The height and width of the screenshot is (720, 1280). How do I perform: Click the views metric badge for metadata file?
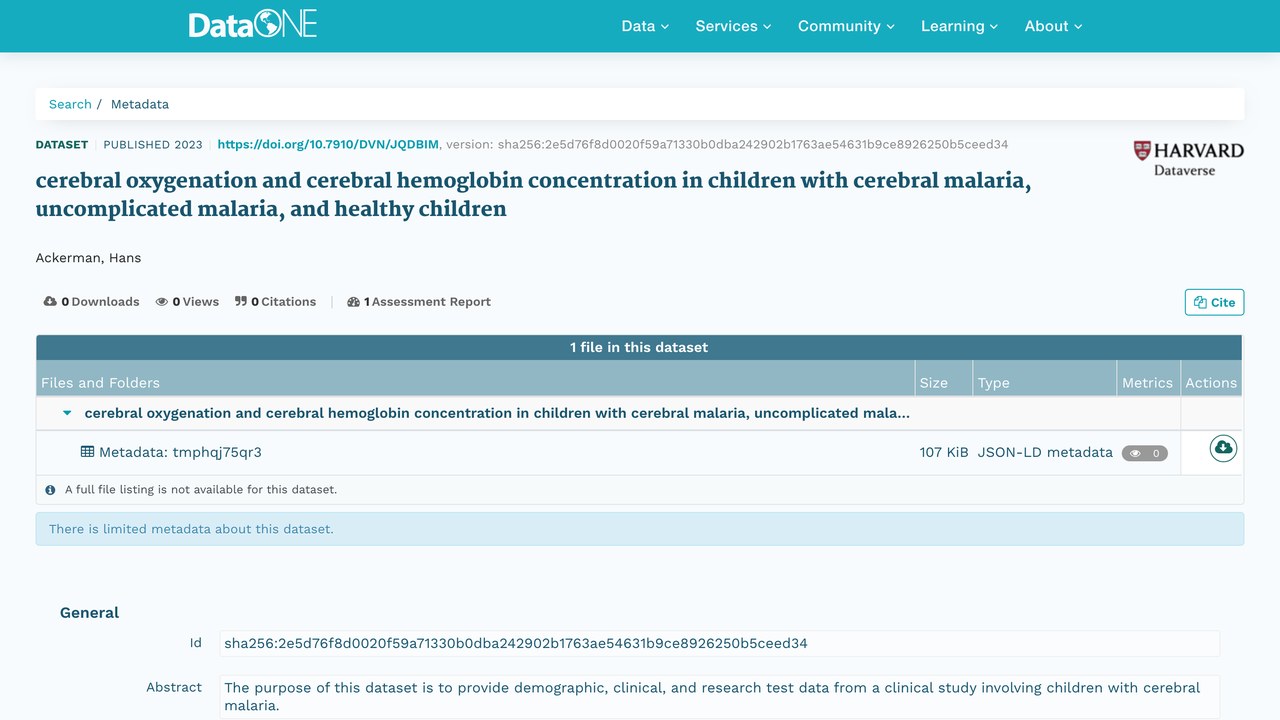click(1145, 453)
